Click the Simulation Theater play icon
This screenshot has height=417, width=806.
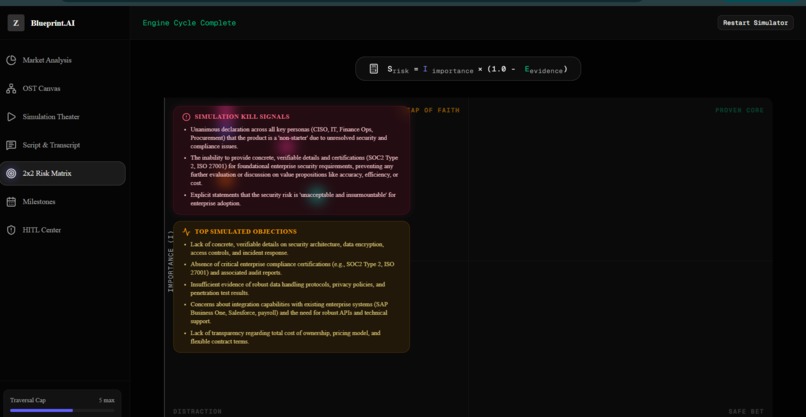(11, 117)
